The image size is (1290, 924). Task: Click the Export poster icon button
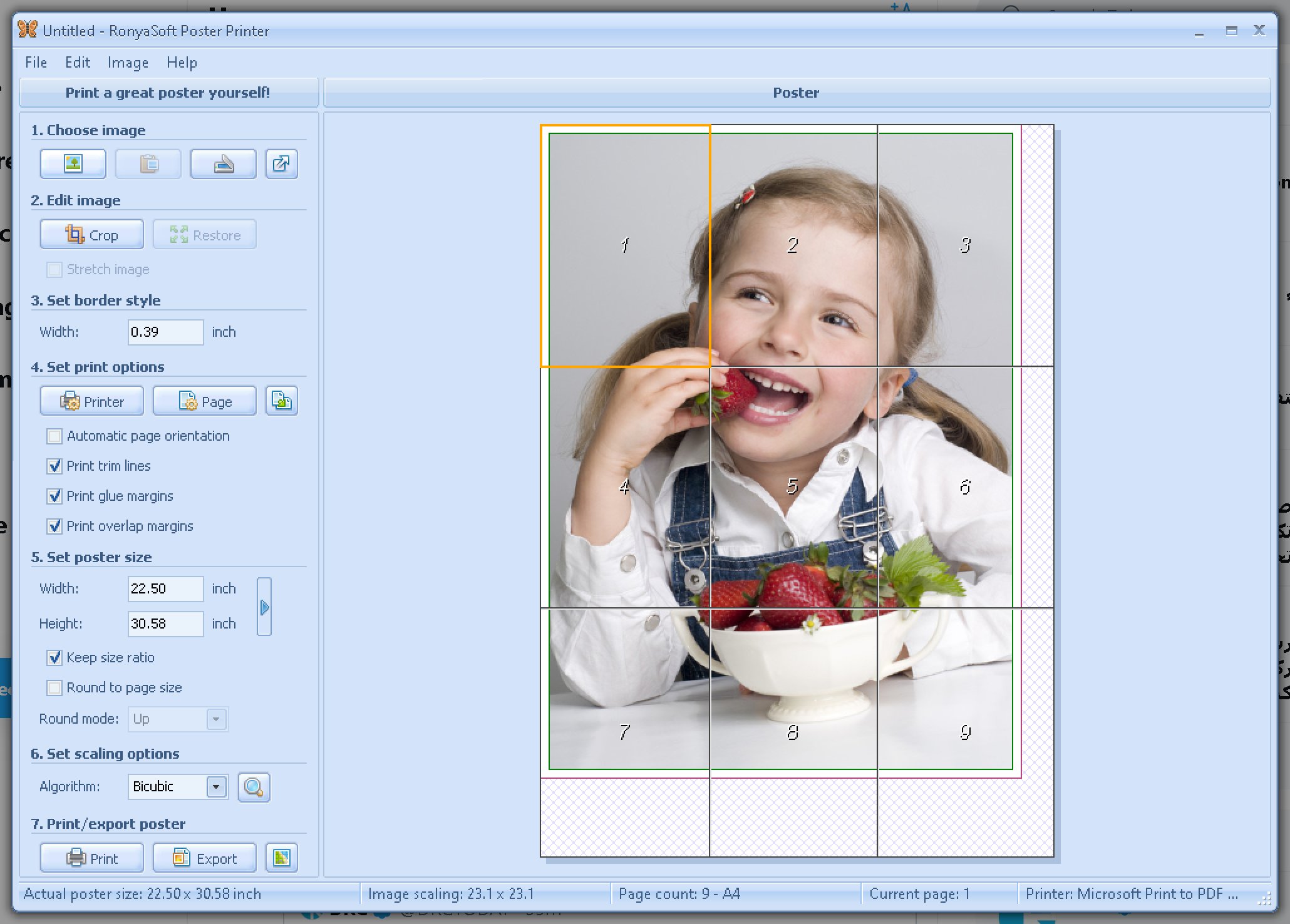[x=283, y=856]
